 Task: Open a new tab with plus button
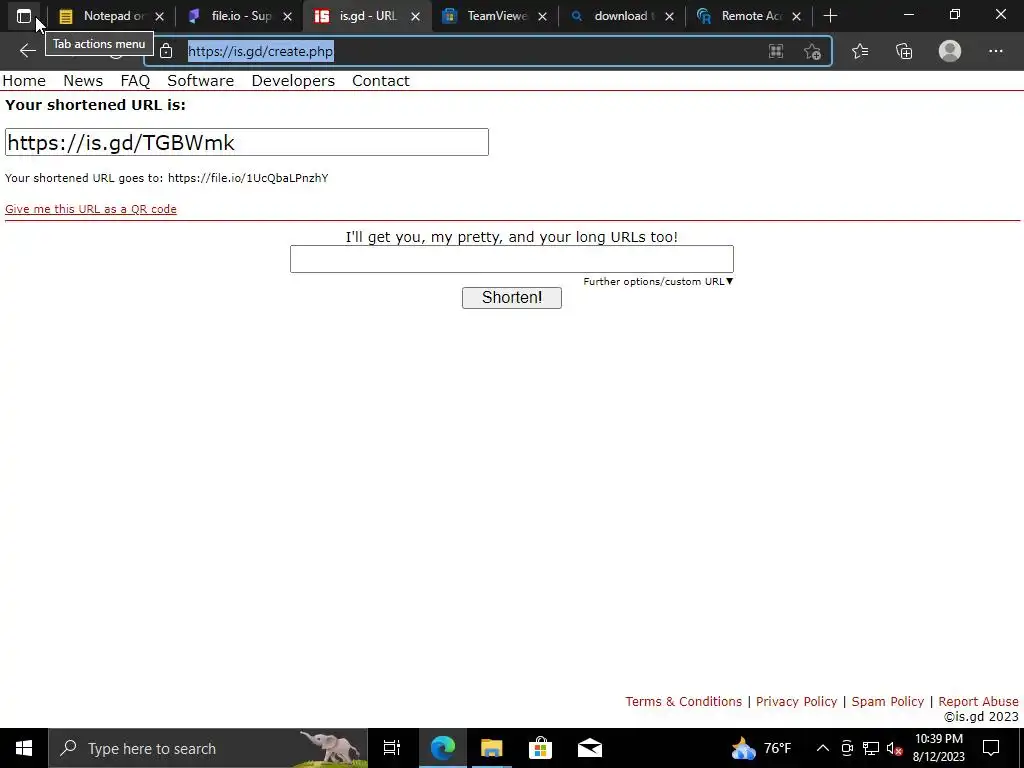point(830,16)
